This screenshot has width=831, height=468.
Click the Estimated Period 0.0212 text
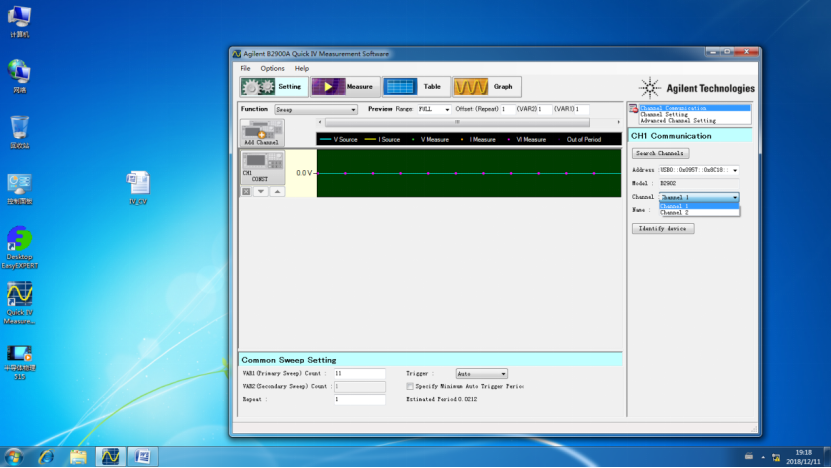441,399
